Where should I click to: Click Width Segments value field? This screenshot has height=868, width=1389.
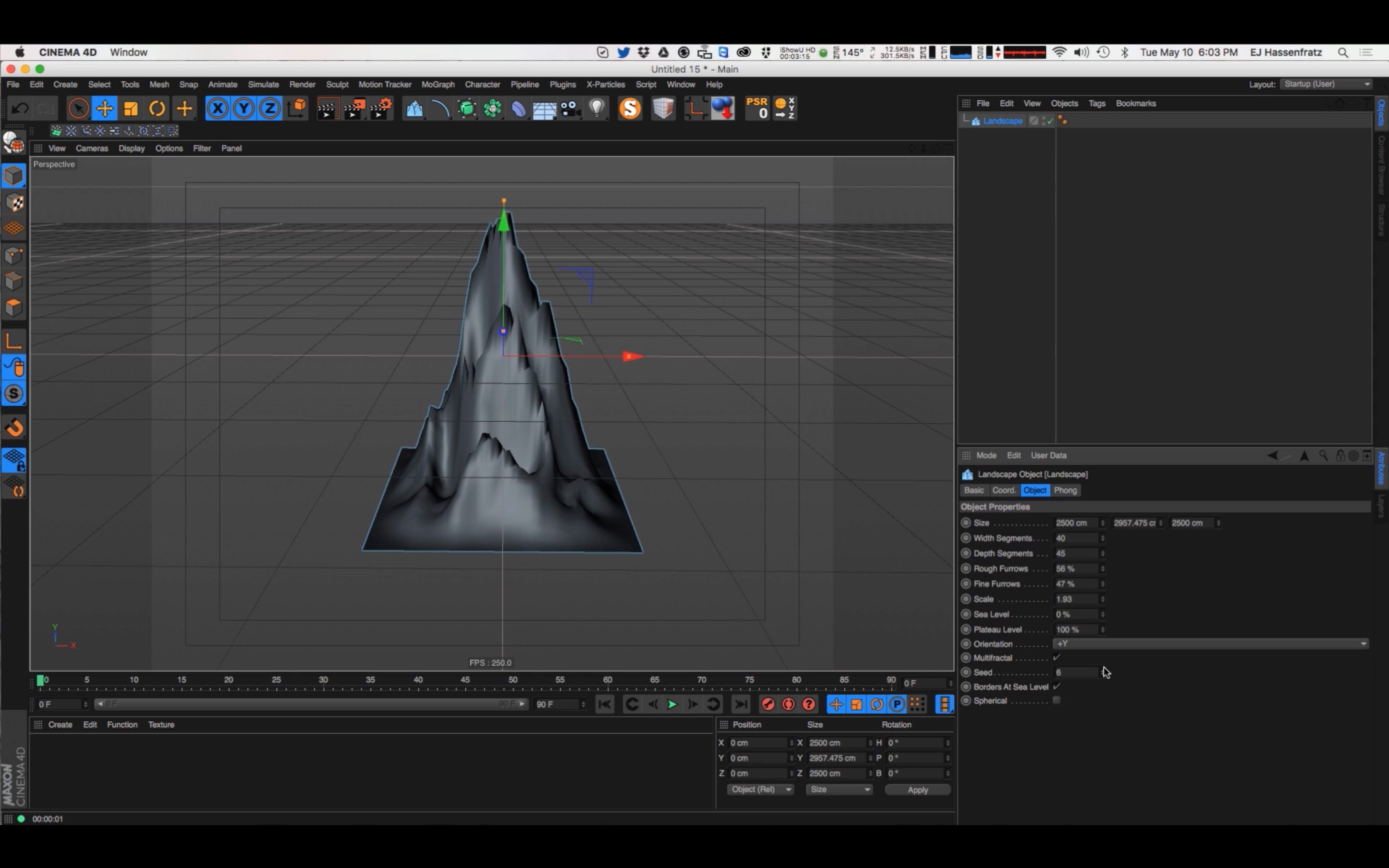coord(1076,538)
